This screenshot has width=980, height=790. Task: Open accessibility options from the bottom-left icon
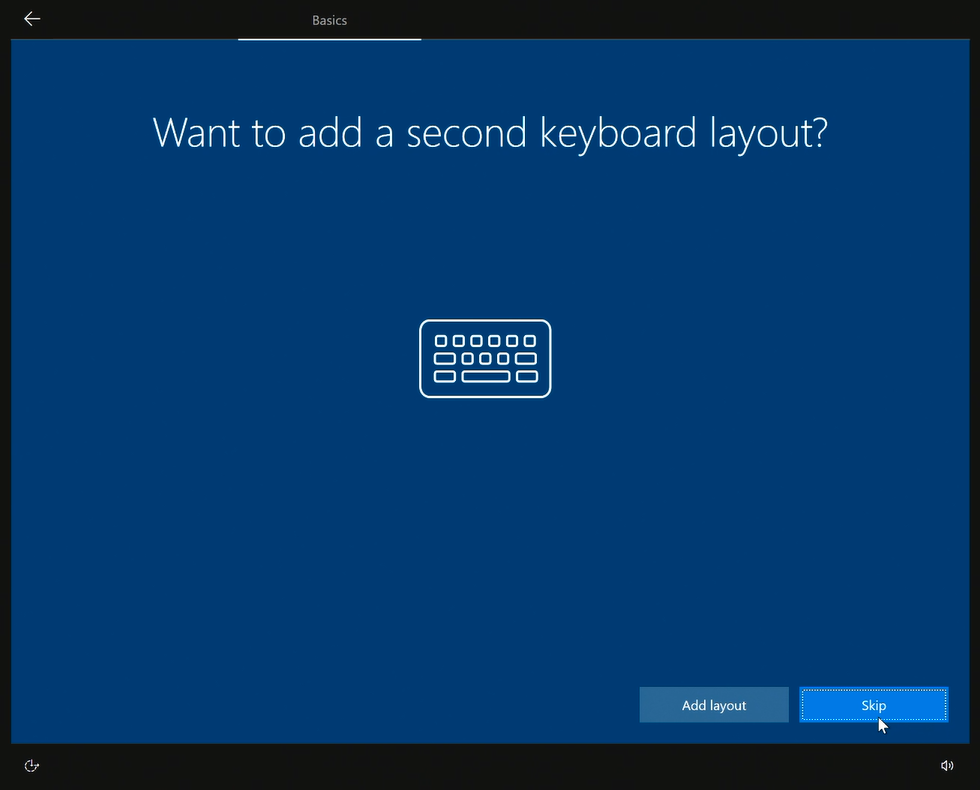tap(32, 766)
